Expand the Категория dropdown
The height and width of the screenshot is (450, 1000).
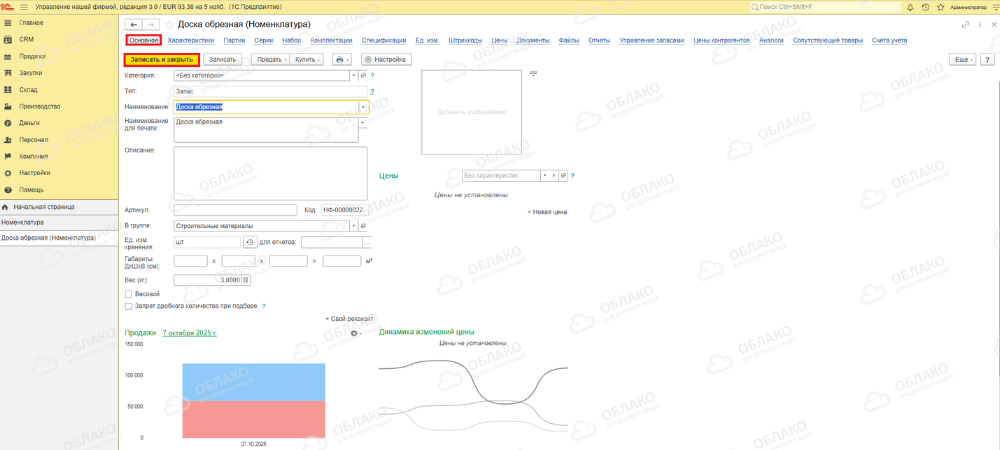(x=354, y=75)
